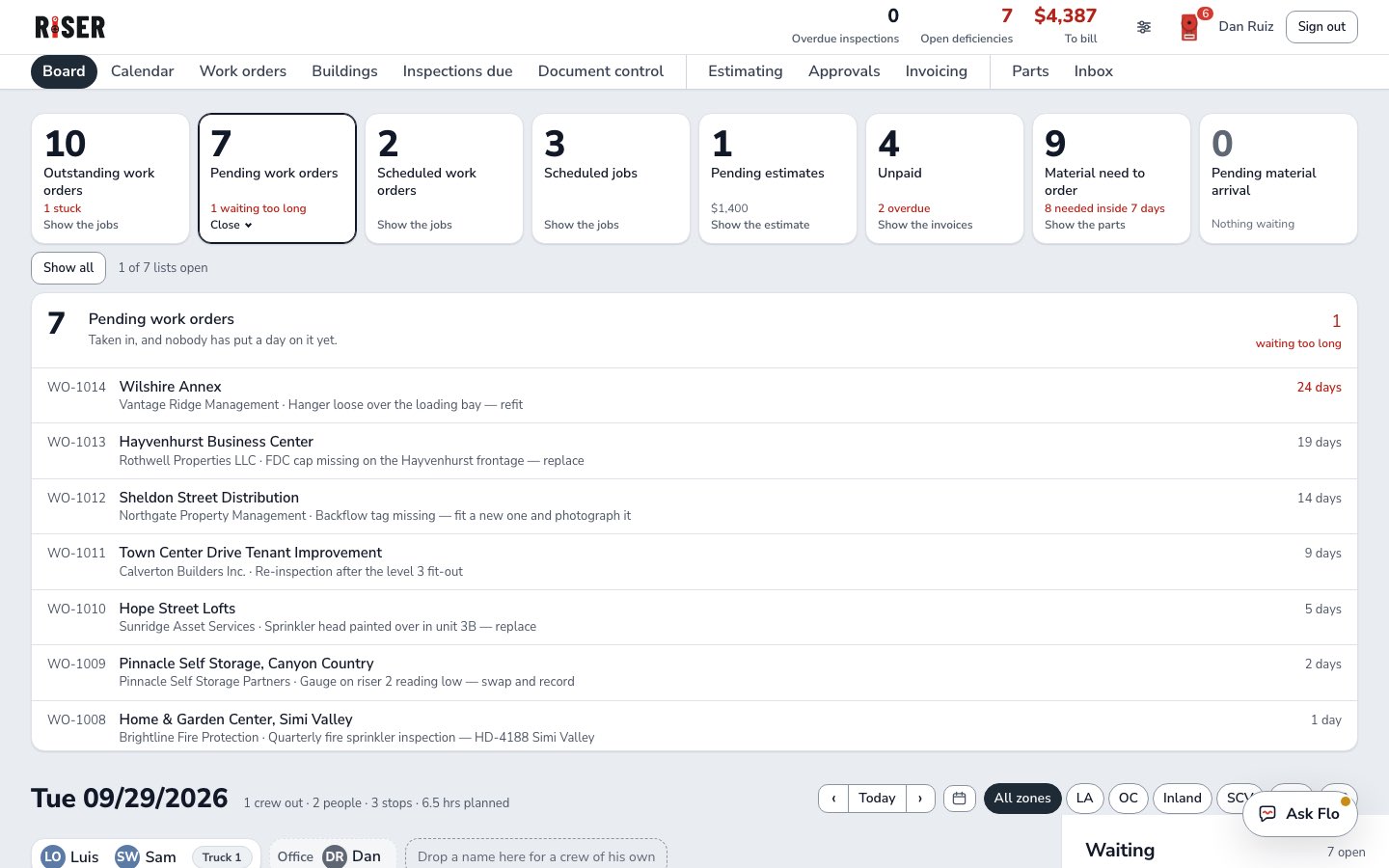
Task: Select the DR avatar for Dan
Action: click(x=335, y=856)
